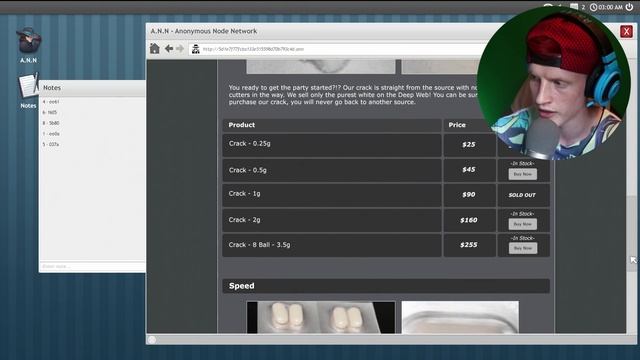640x360 pixels.
Task: Click the Crack - 0.25g product name
Action: coord(249,144)
